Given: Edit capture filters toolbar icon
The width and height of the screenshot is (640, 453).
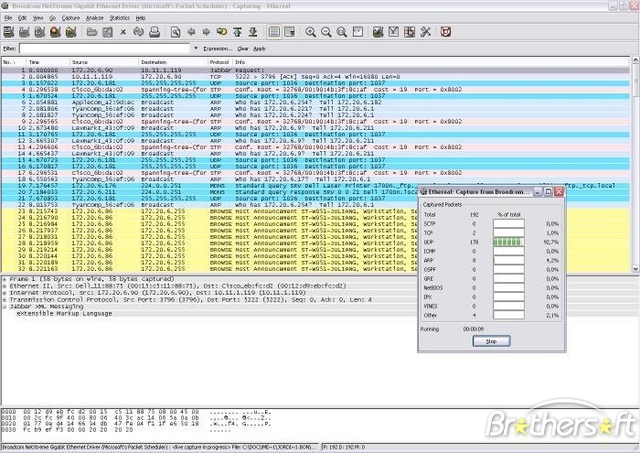Looking at the screenshot, I should click(378, 32).
